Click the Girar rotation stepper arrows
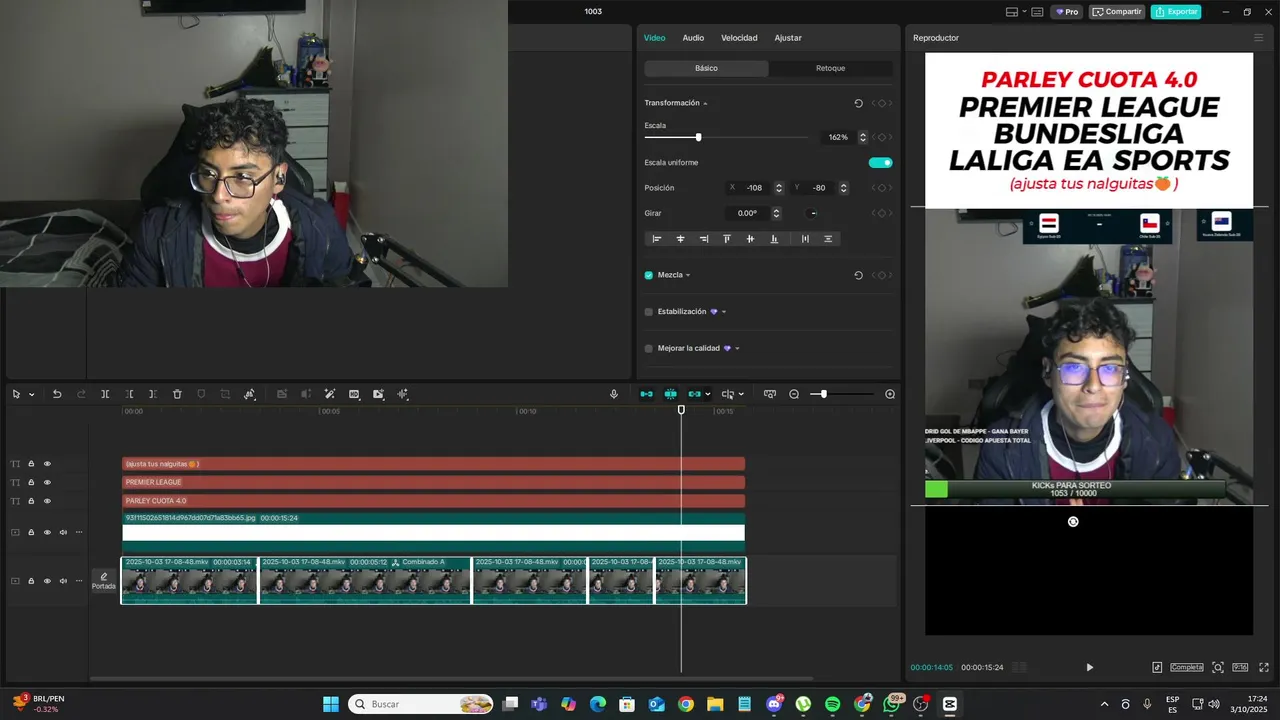The height and width of the screenshot is (720, 1280). coord(776,213)
